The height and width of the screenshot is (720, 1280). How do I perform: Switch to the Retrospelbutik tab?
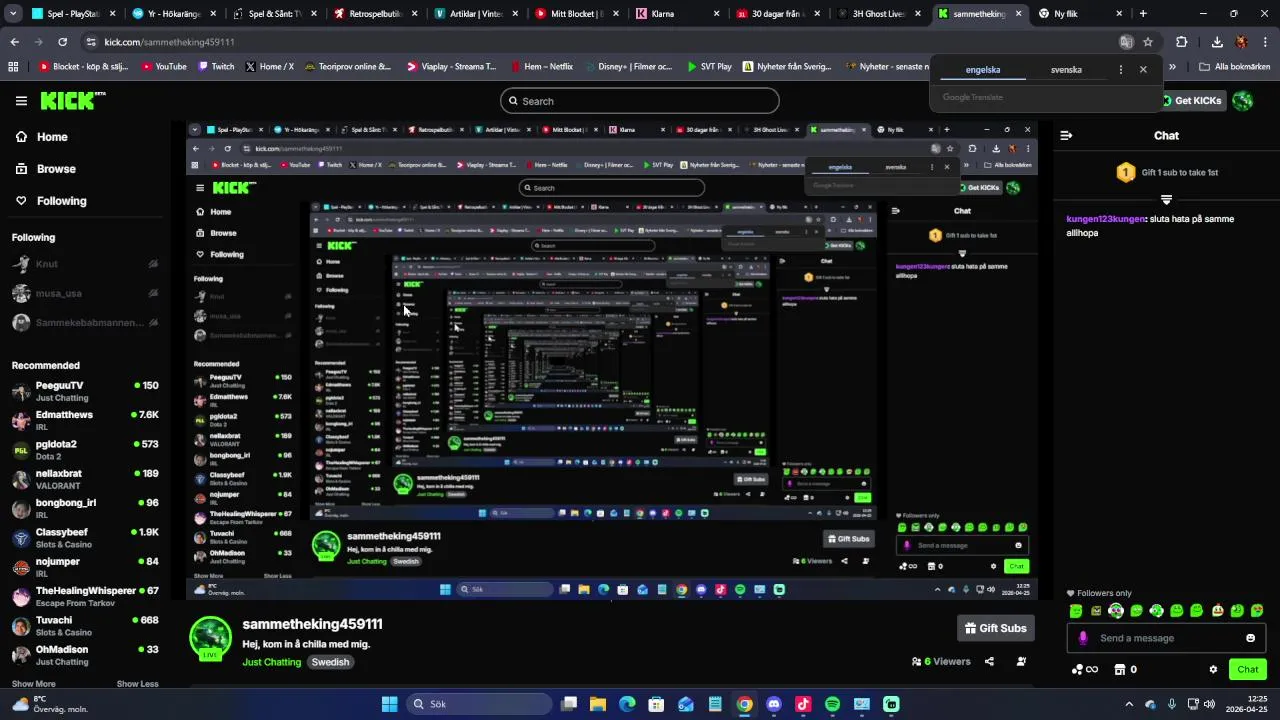[376, 14]
